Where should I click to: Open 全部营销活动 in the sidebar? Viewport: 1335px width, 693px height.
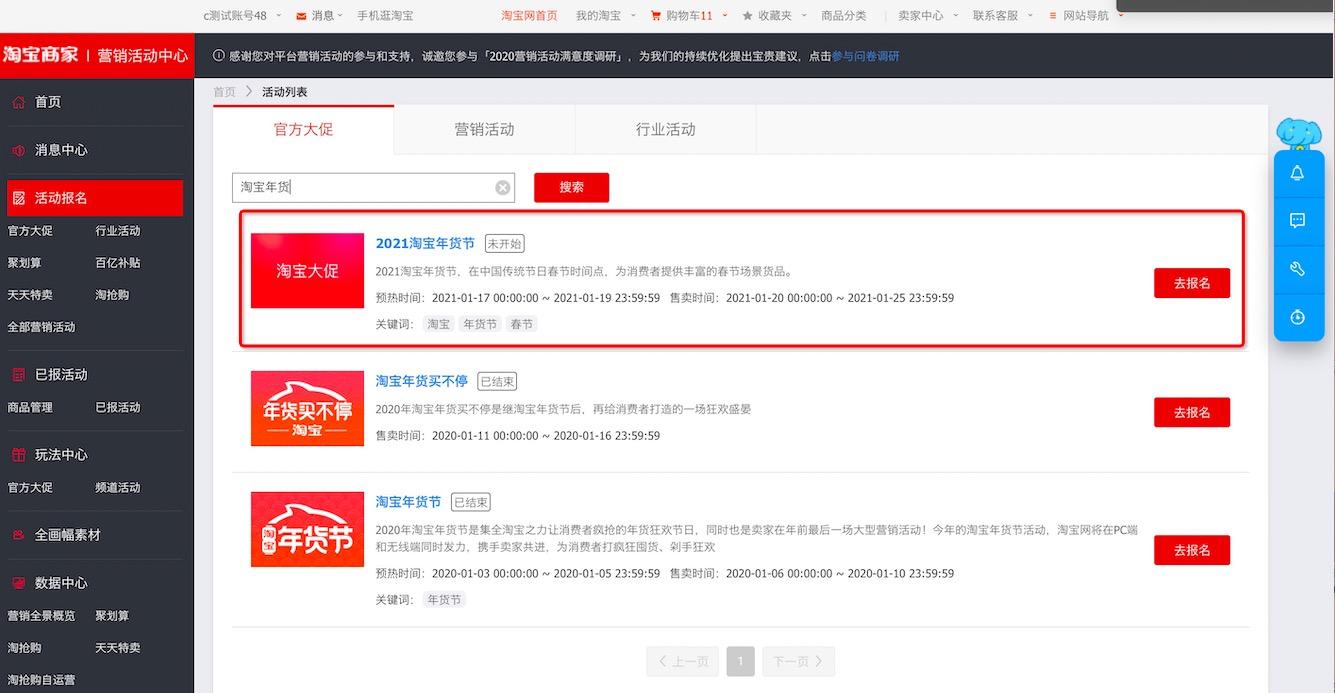tap(41, 327)
